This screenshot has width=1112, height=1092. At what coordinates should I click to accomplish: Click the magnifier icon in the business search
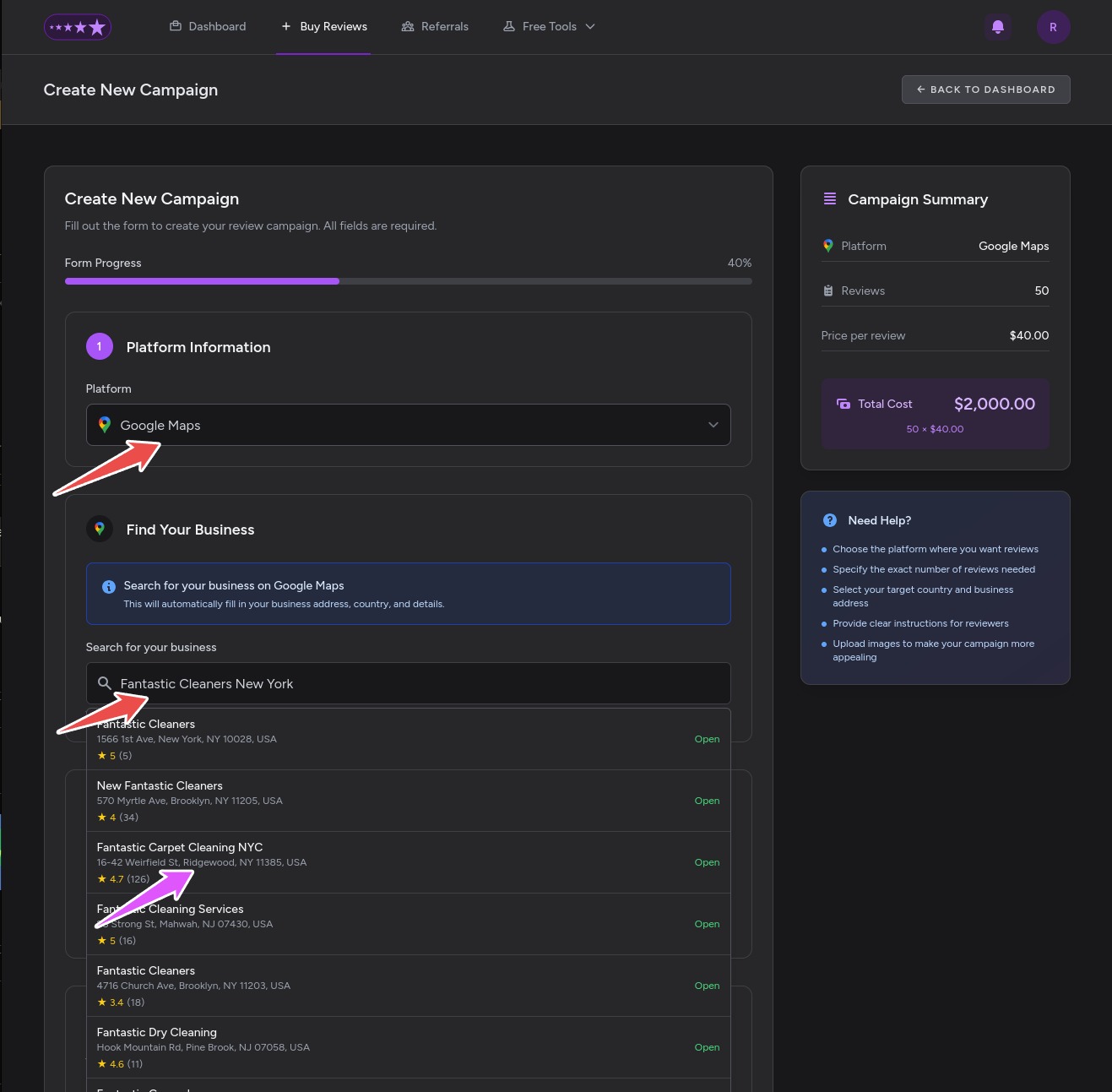[105, 683]
